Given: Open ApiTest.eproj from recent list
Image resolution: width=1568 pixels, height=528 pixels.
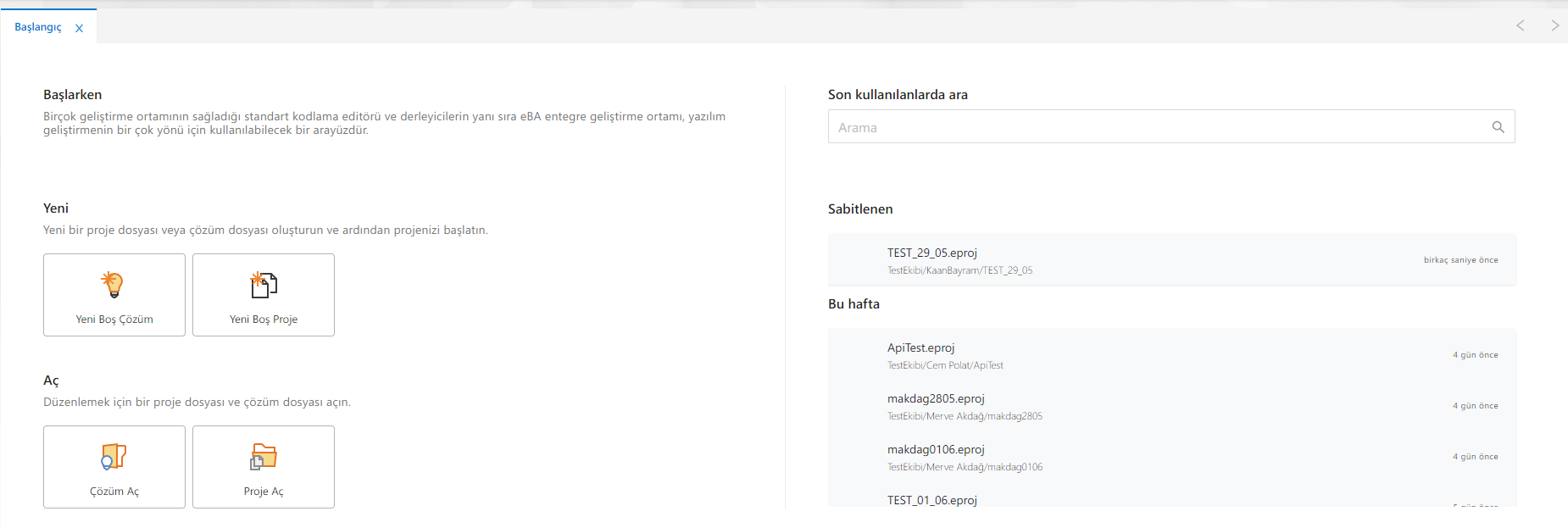Looking at the screenshot, I should (1172, 356).
